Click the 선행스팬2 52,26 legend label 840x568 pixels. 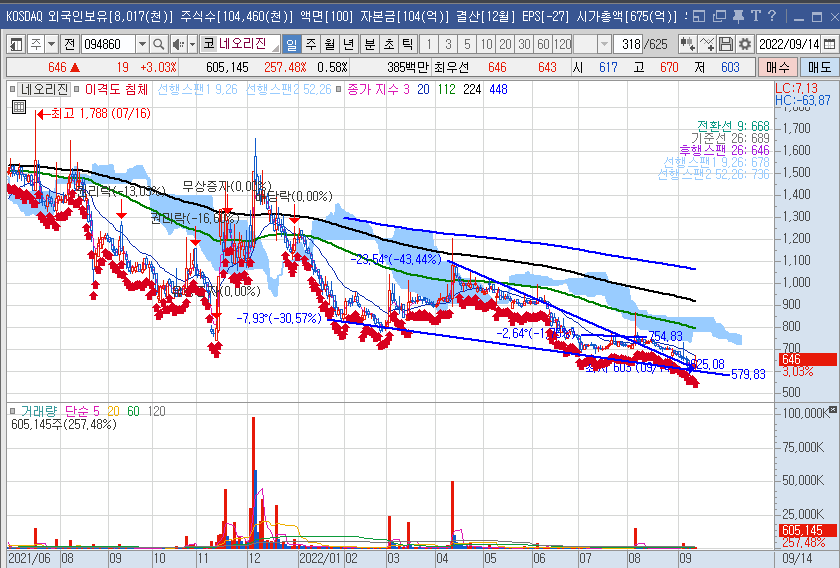tap(288, 89)
